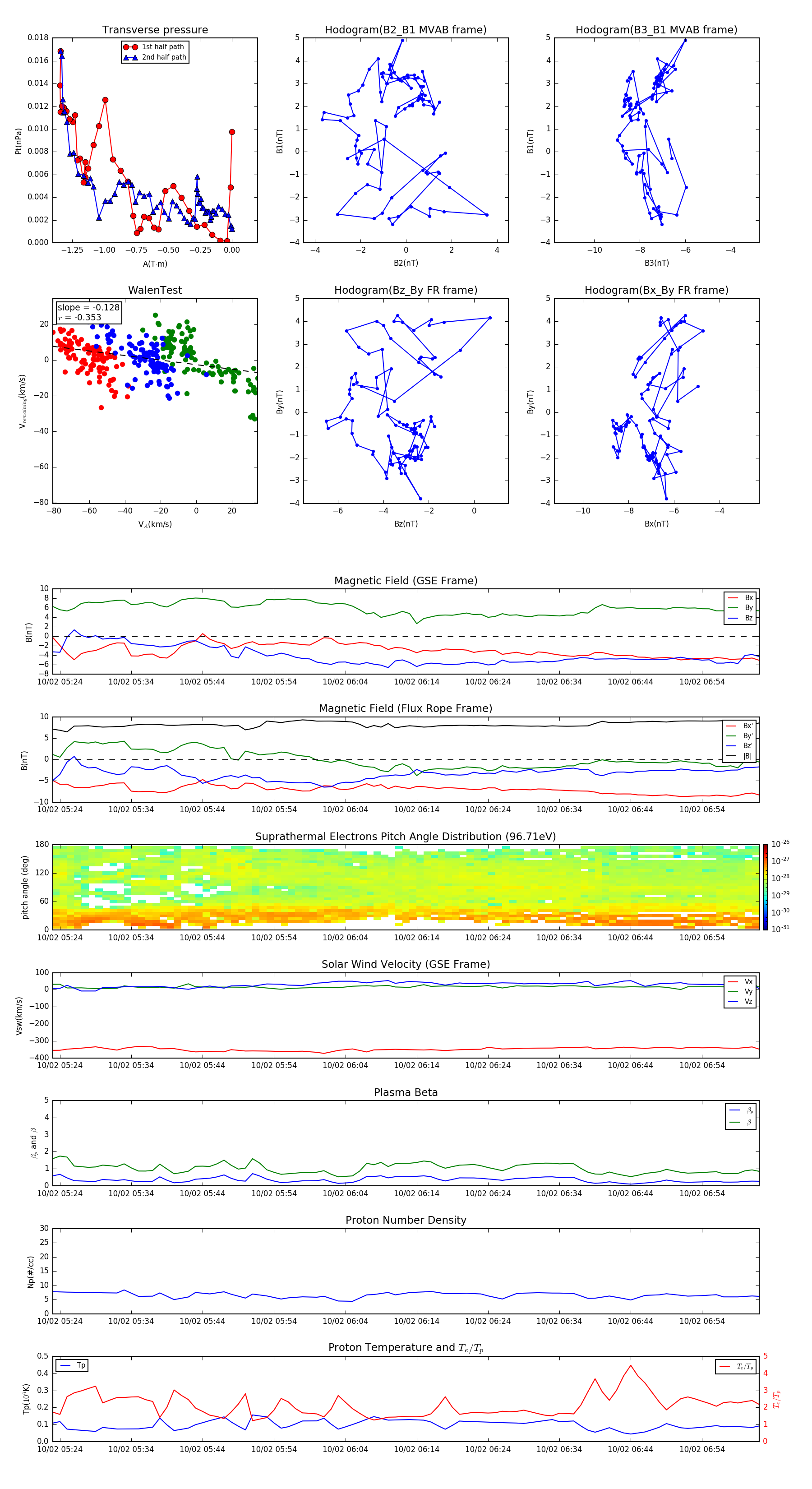This screenshot has height=1489, width=812.
Task: Click the '10^-26' colorbar label
Action: (780, 844)
